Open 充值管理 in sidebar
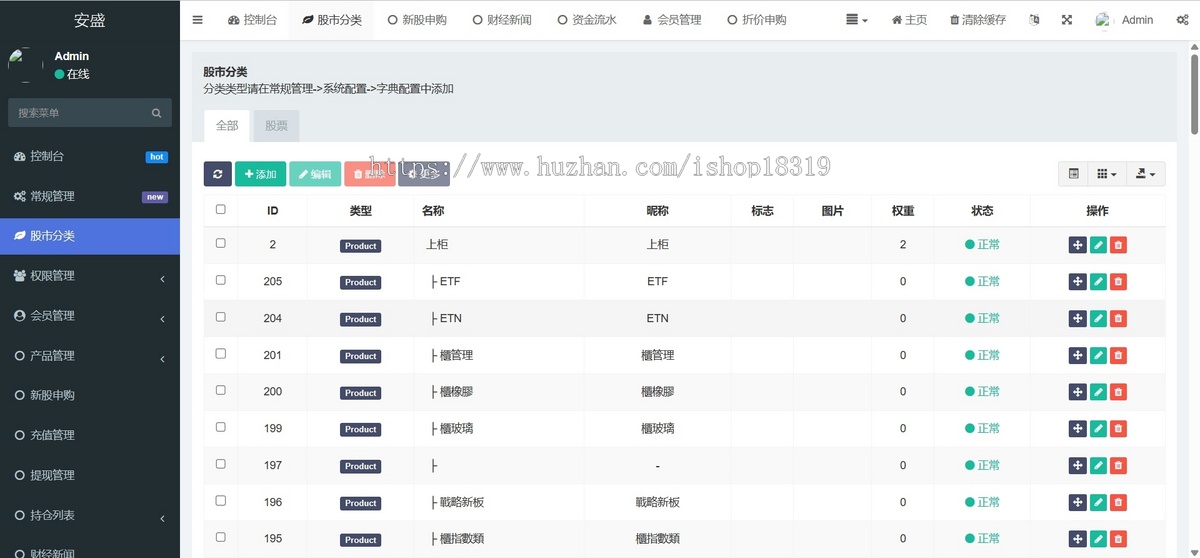Image resolution: width=1200 pixels, height=558 pixels. coord(90,436)
